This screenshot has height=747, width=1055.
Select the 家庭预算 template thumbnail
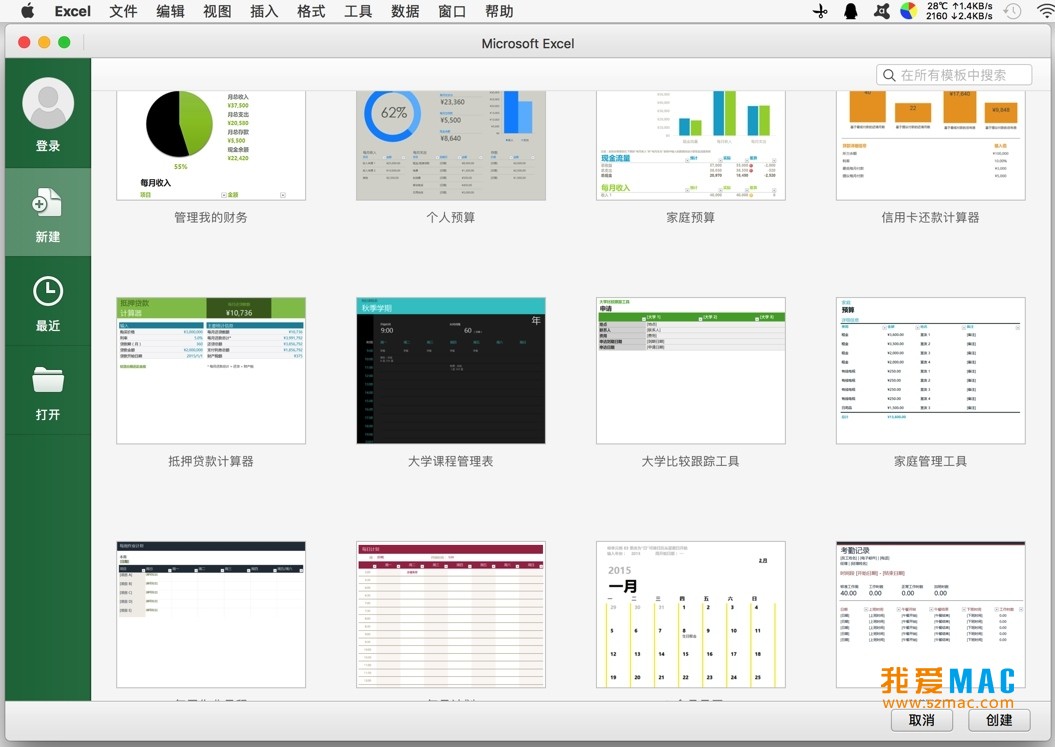pos(690,145)
